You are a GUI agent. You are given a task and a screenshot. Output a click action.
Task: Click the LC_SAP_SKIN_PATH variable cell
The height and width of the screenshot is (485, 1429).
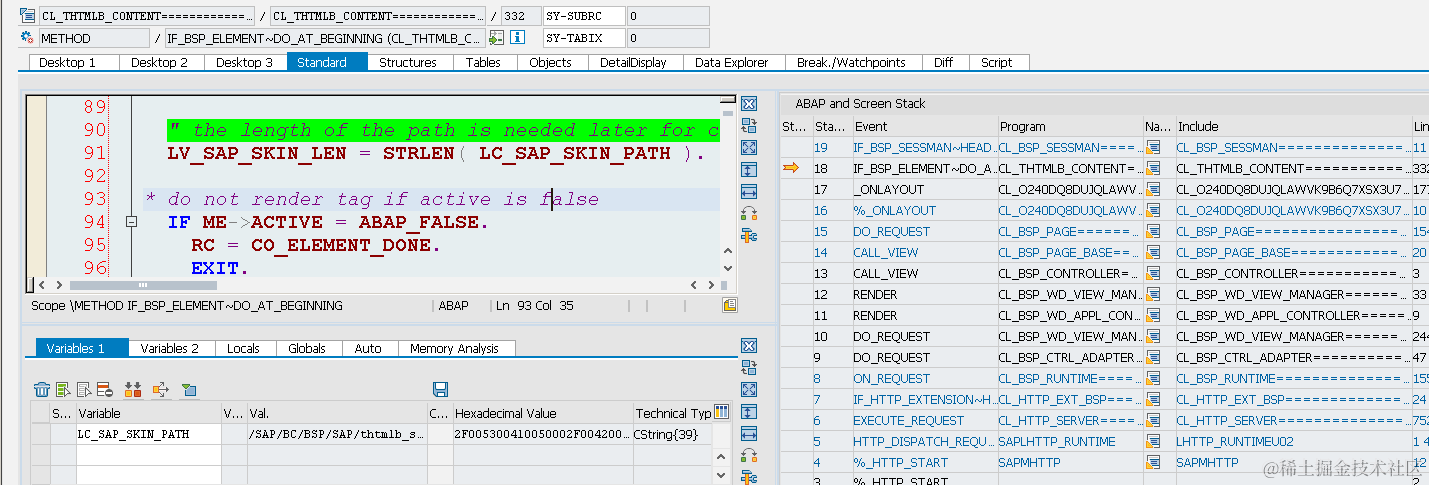(x=148, y=434)
